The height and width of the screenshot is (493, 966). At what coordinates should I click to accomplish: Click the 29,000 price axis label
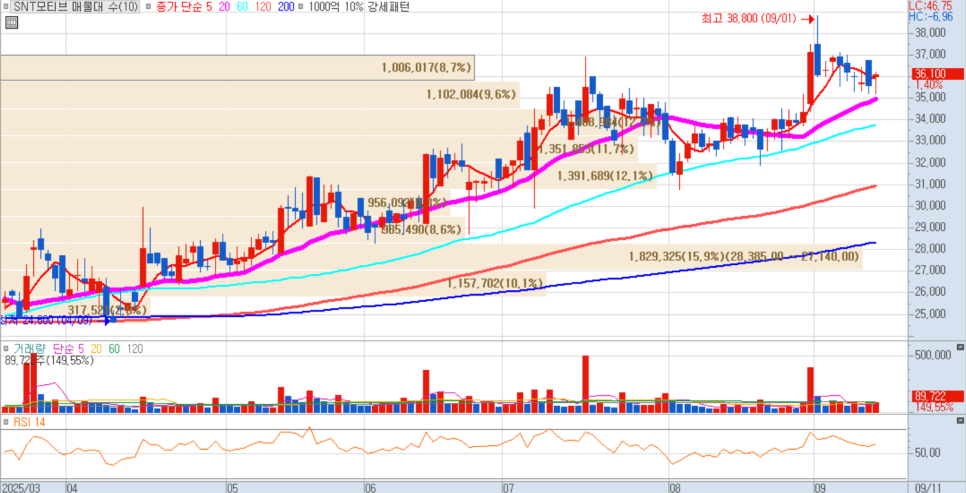pos(930,227)
